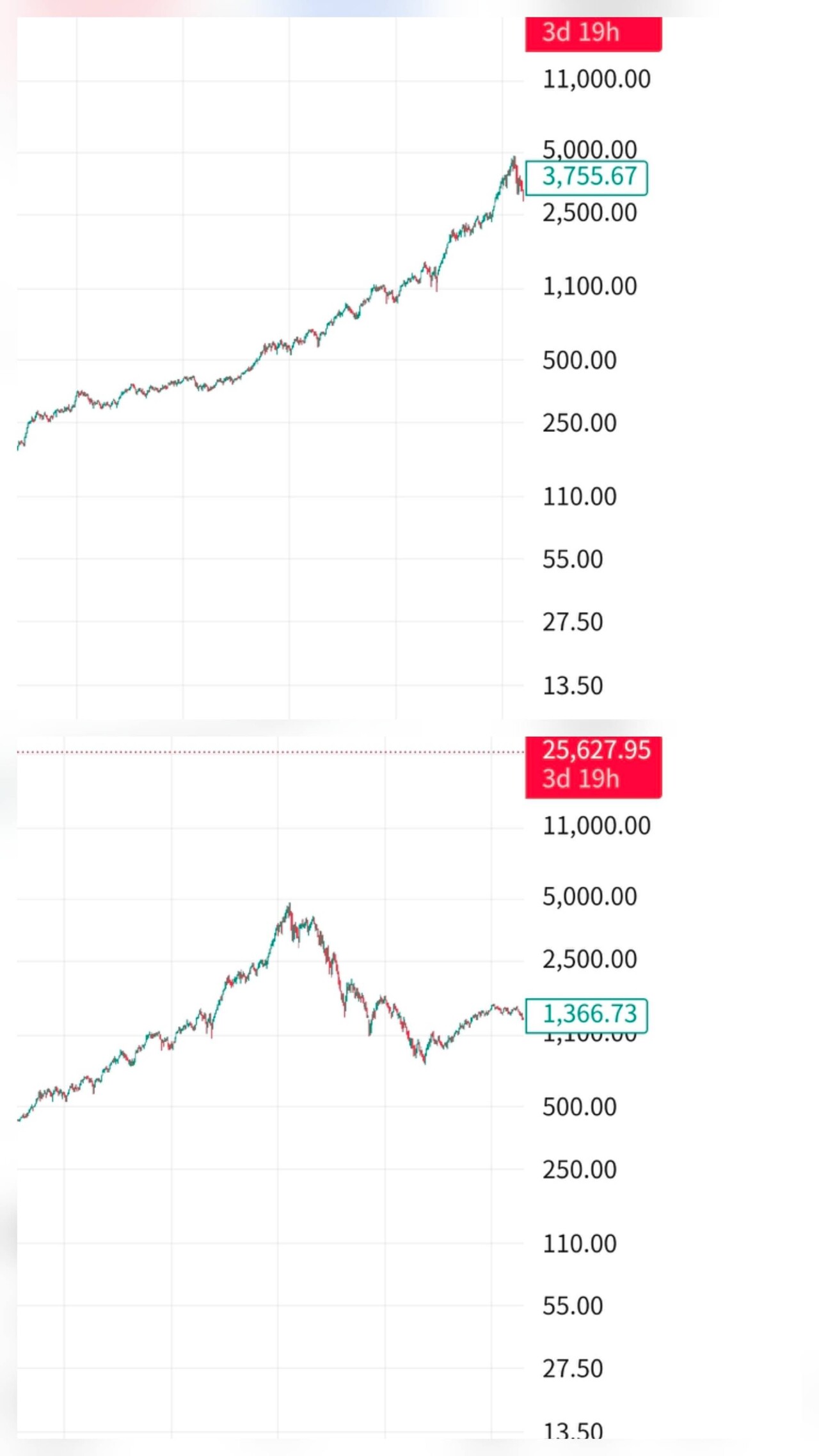Image resolution: width=819 pixels, height=1456 pixels.
Task: Click the top chart's 27.50 scale label
Action: click(573, 622)
